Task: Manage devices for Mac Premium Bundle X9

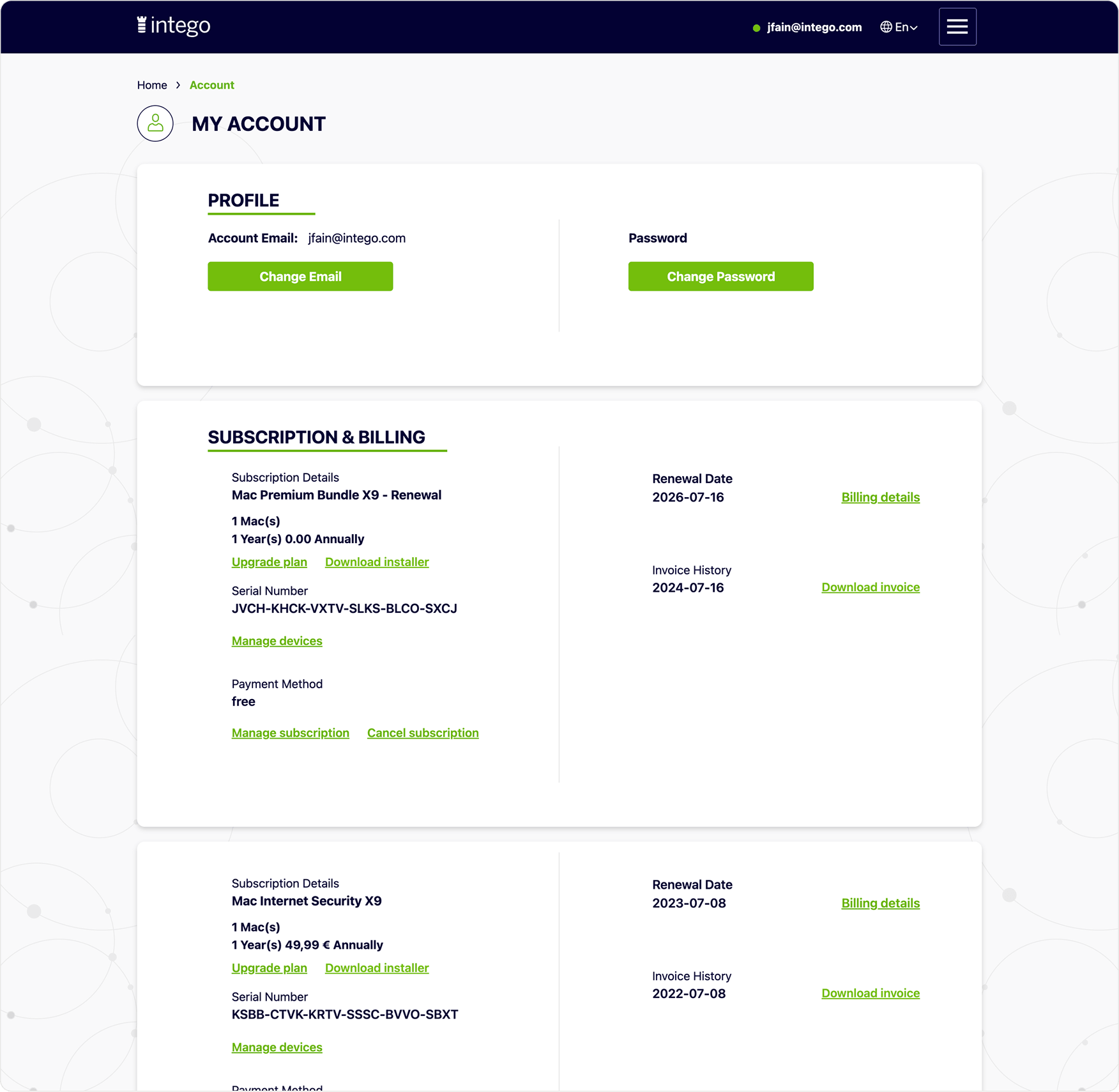Action: 277,641
